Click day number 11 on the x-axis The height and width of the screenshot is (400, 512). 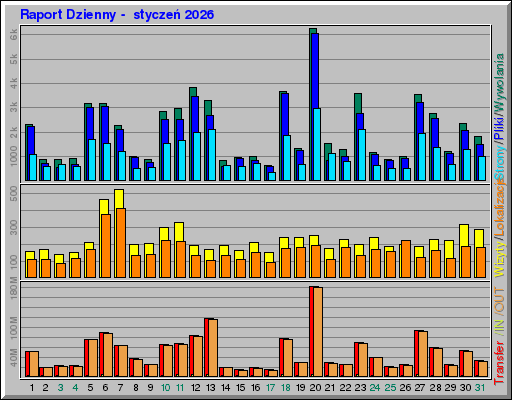[x=180, y=388]
